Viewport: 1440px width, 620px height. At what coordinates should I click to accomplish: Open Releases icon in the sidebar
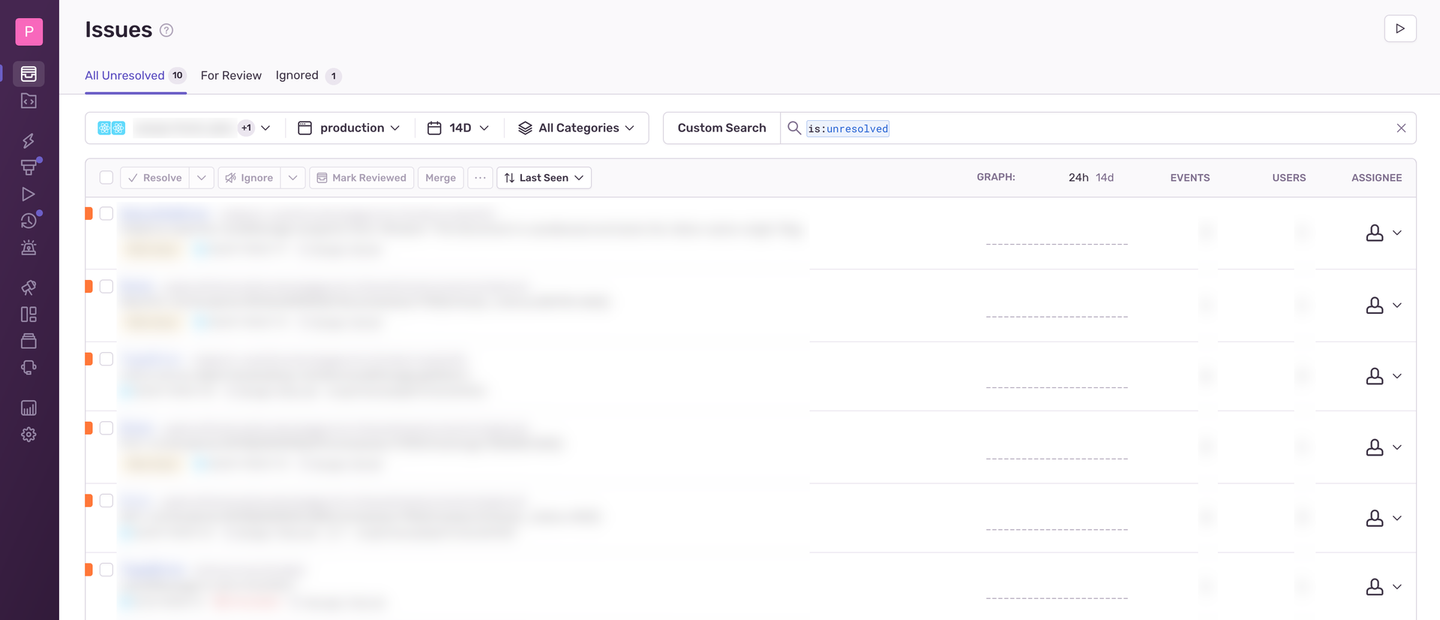[x=29, y=341]
